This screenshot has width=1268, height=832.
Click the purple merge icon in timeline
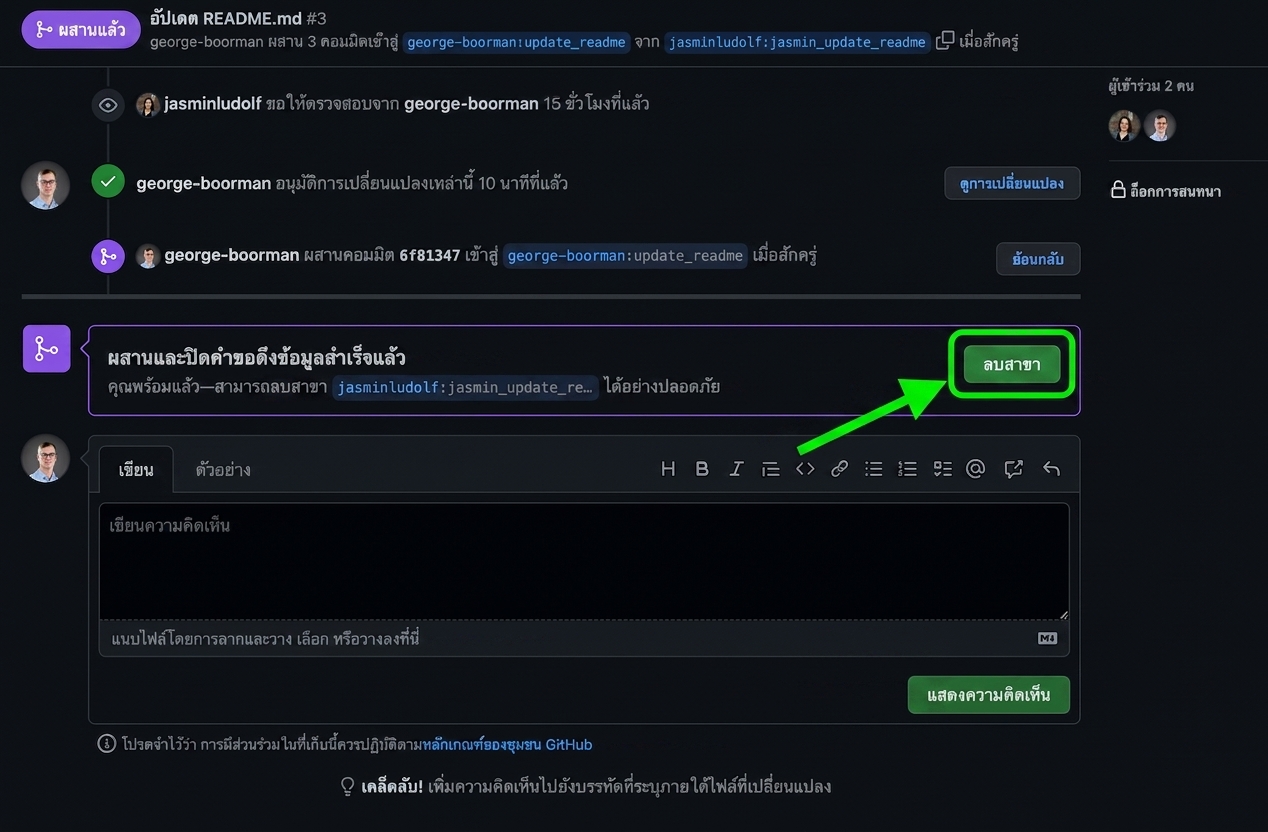108,256
